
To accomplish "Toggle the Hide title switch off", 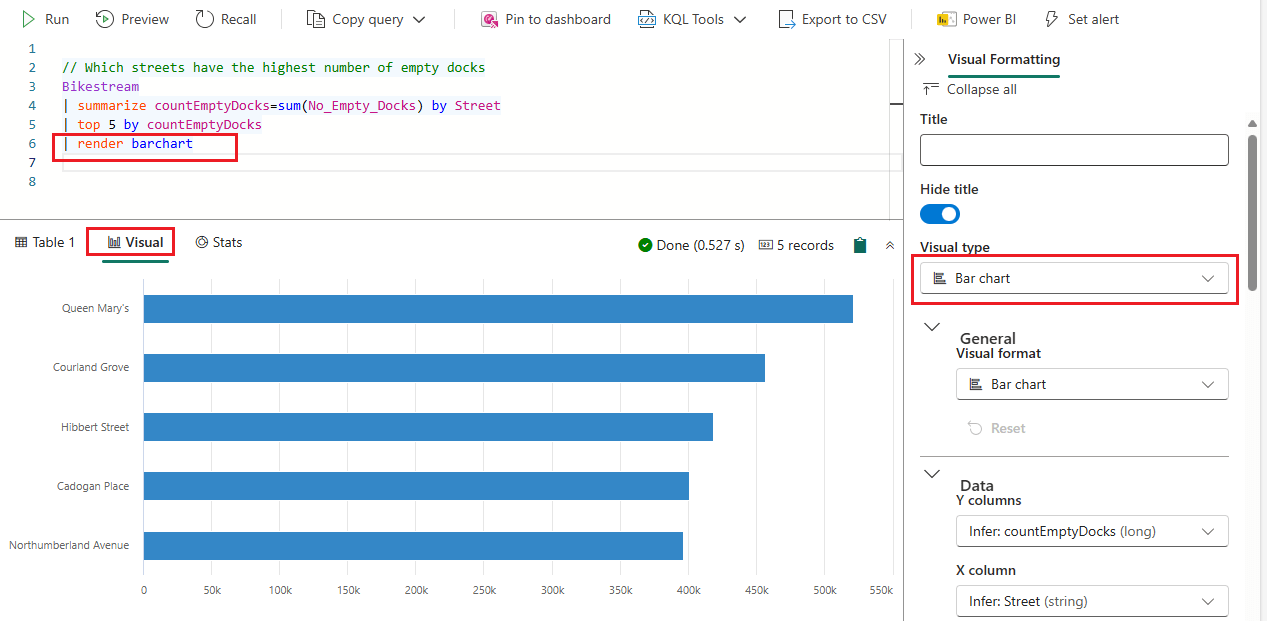I will pyautogui.click(x=938, y=213).
